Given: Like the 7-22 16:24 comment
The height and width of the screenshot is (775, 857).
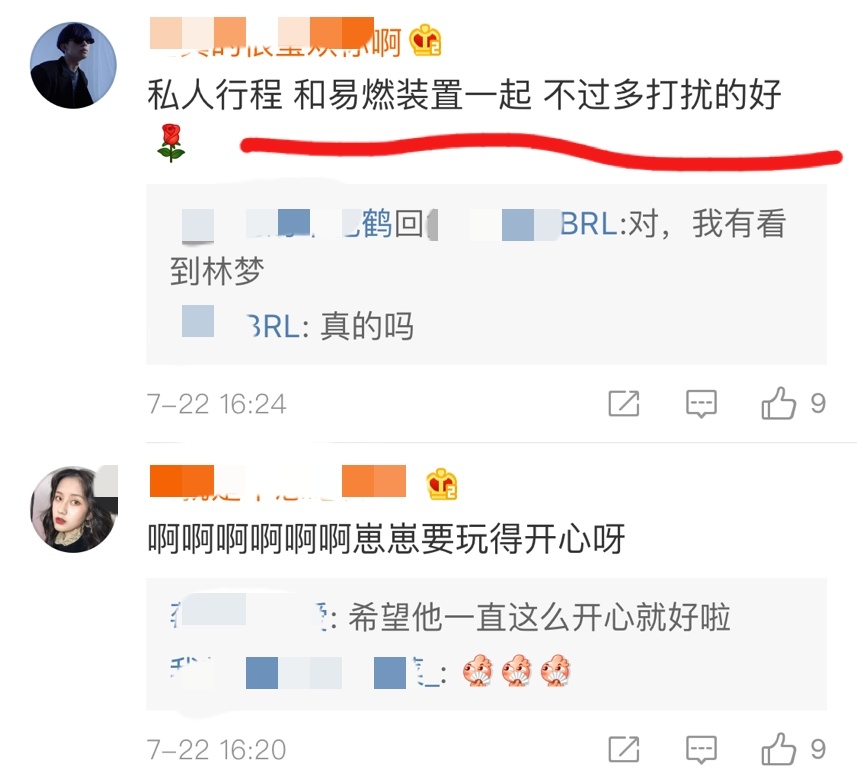Looking at the screenshot, I should 778,404.
